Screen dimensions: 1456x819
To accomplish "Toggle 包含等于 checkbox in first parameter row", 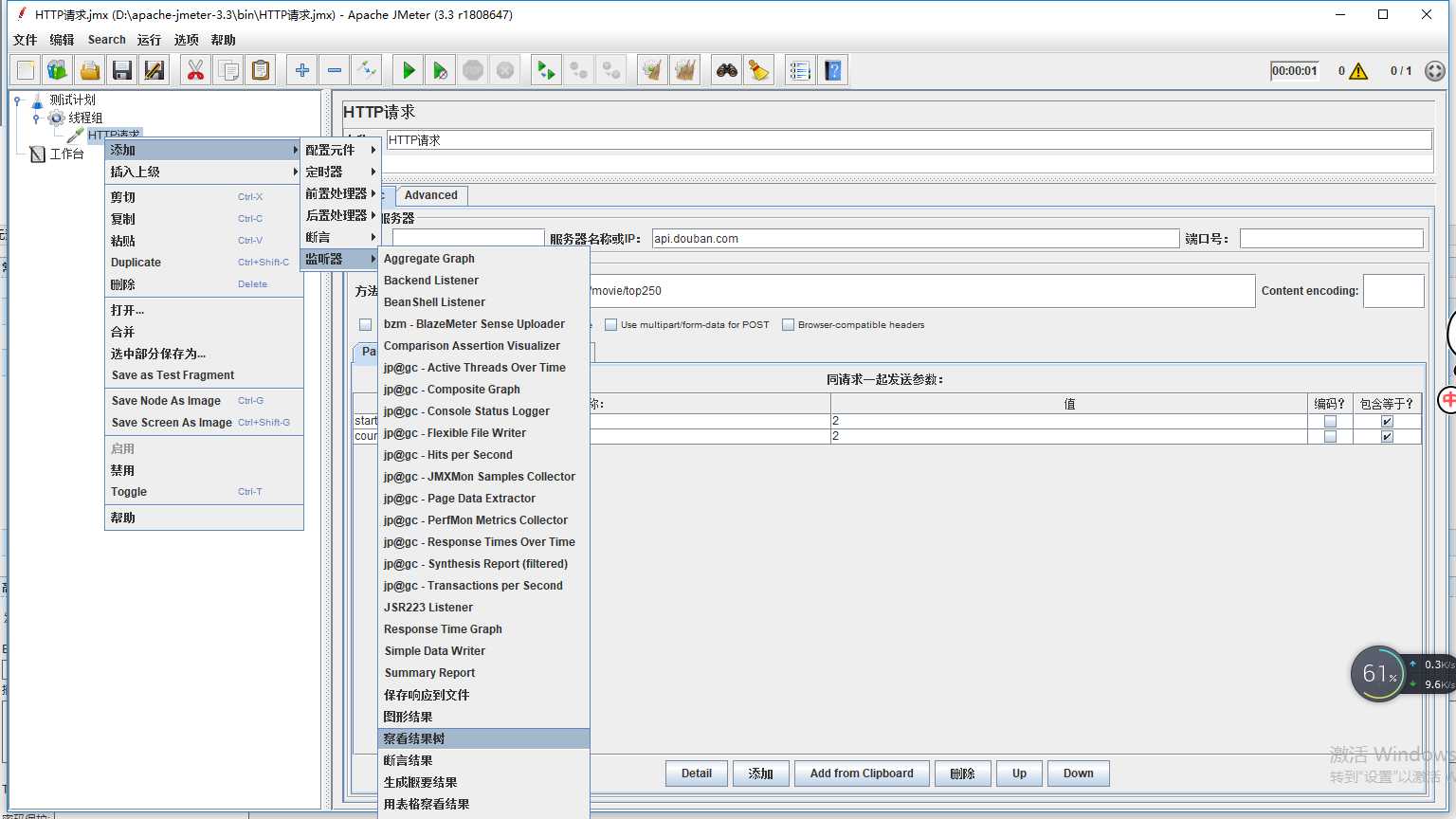I will tap(1387, 422).
